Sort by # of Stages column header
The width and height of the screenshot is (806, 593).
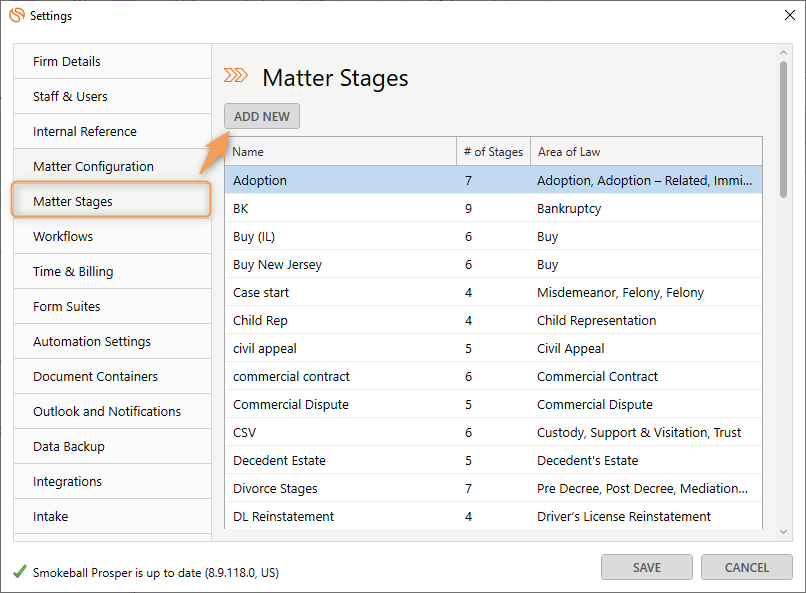(493, 152)
